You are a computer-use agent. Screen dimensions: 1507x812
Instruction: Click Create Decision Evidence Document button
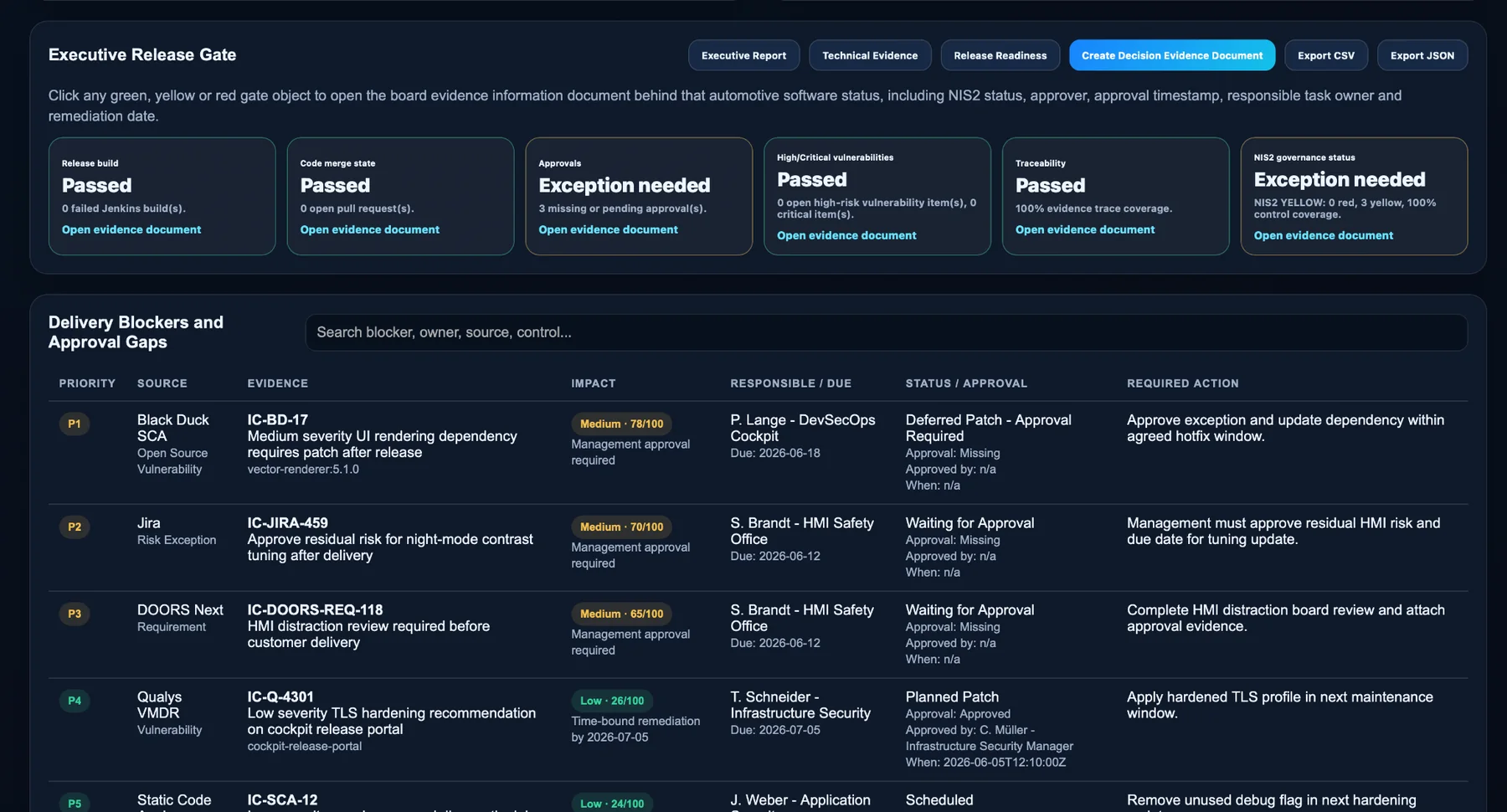[x=1172, y=55]
